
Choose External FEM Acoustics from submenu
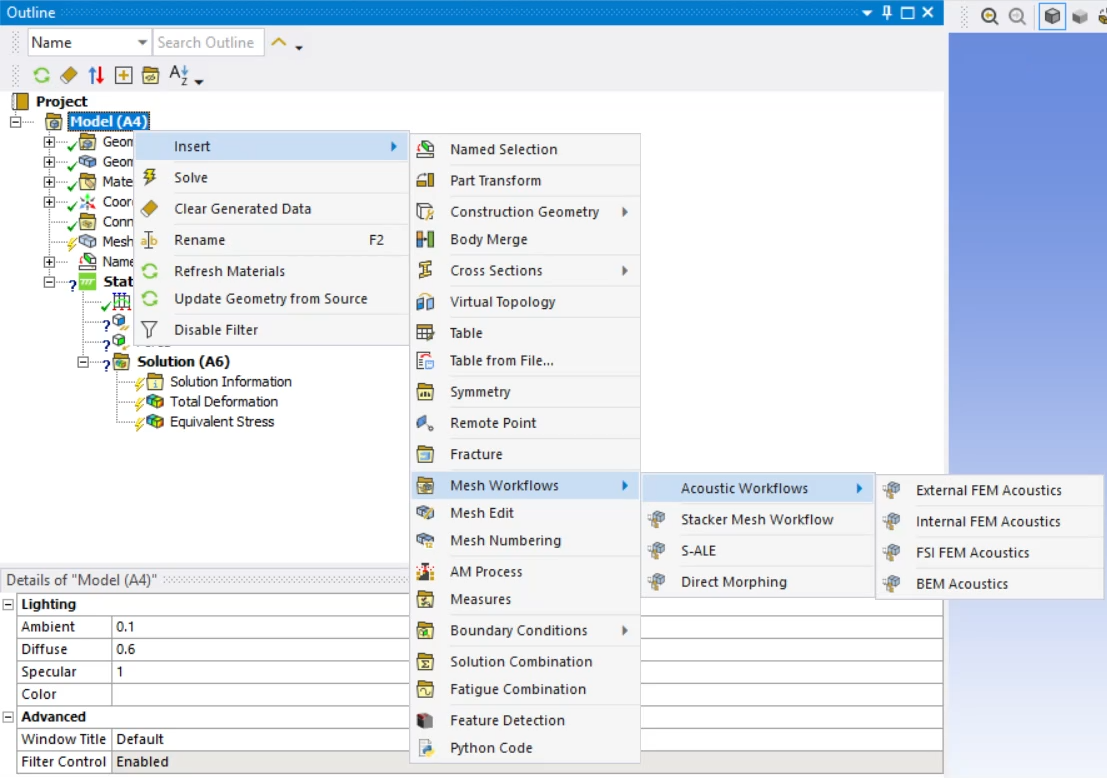[988, 490]
